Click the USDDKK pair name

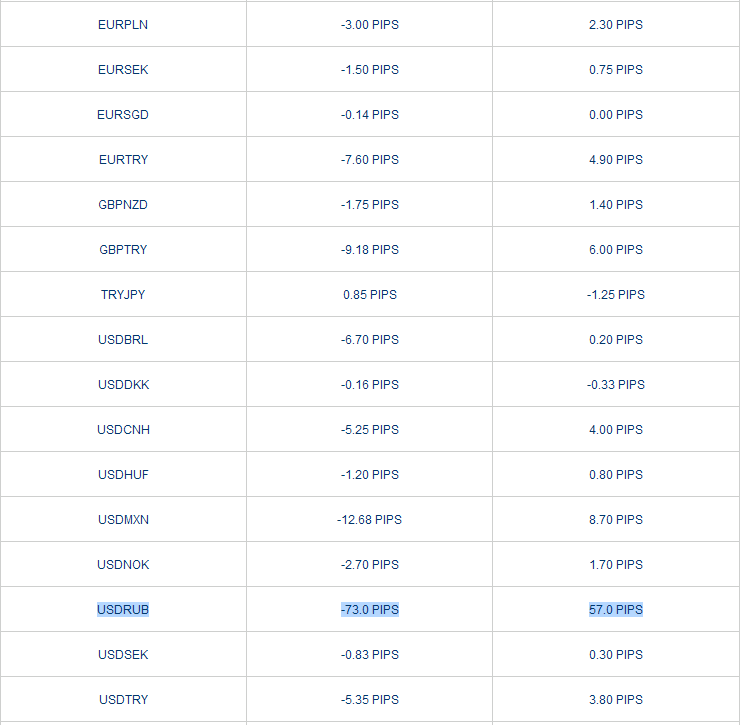[x=123, y=384]
